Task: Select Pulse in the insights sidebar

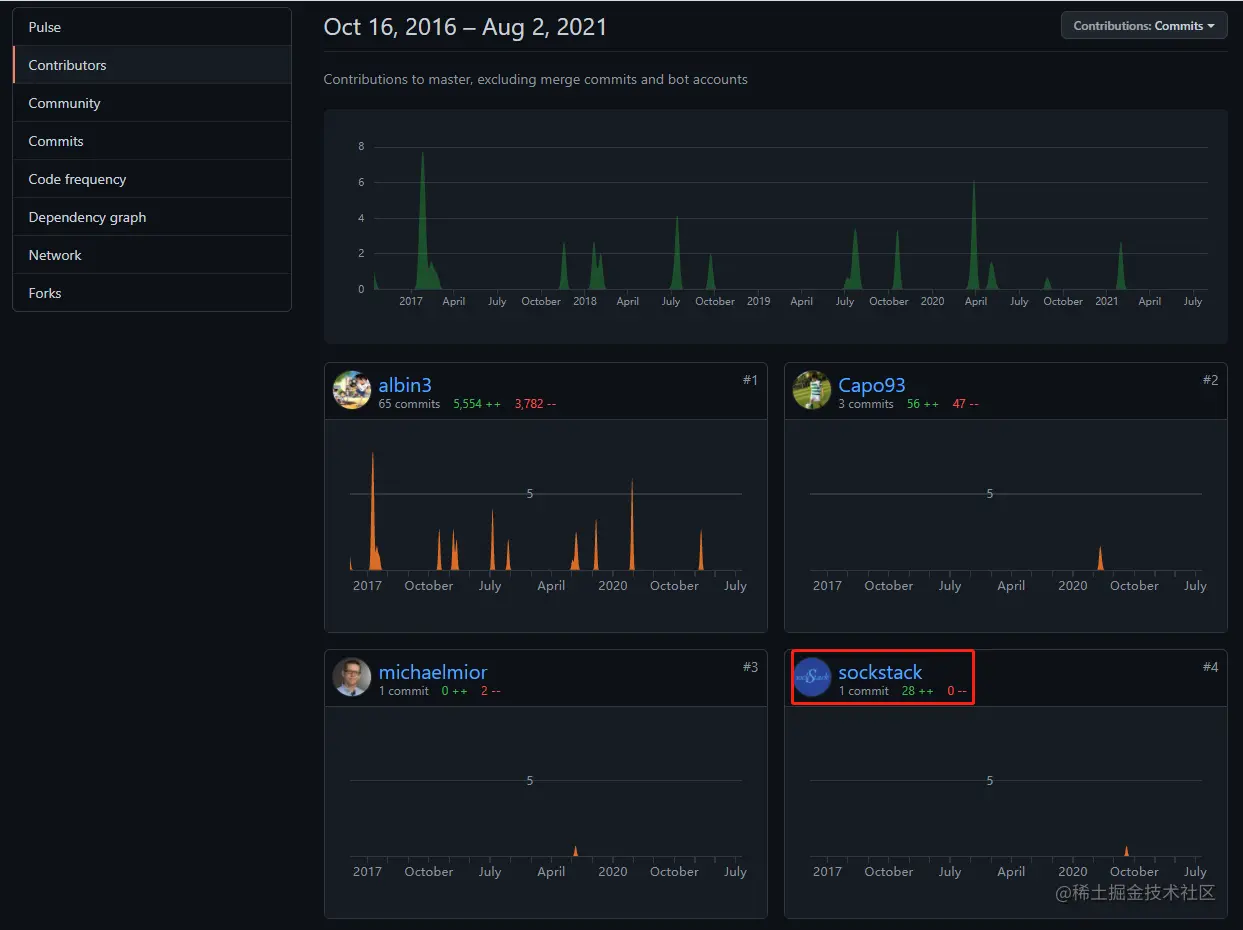Action: (152, 27)
